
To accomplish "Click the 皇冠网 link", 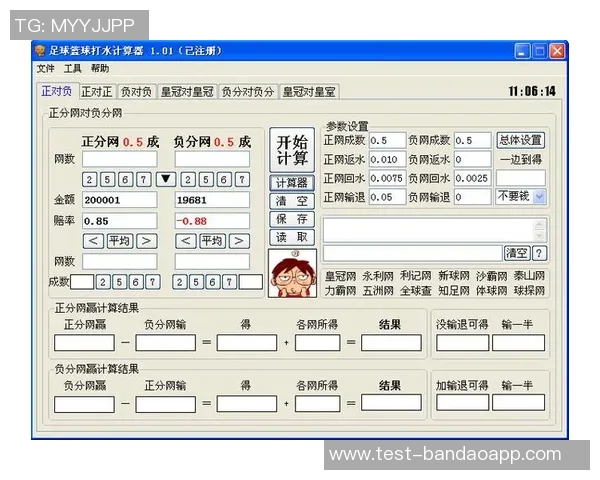I will point(340,276).
